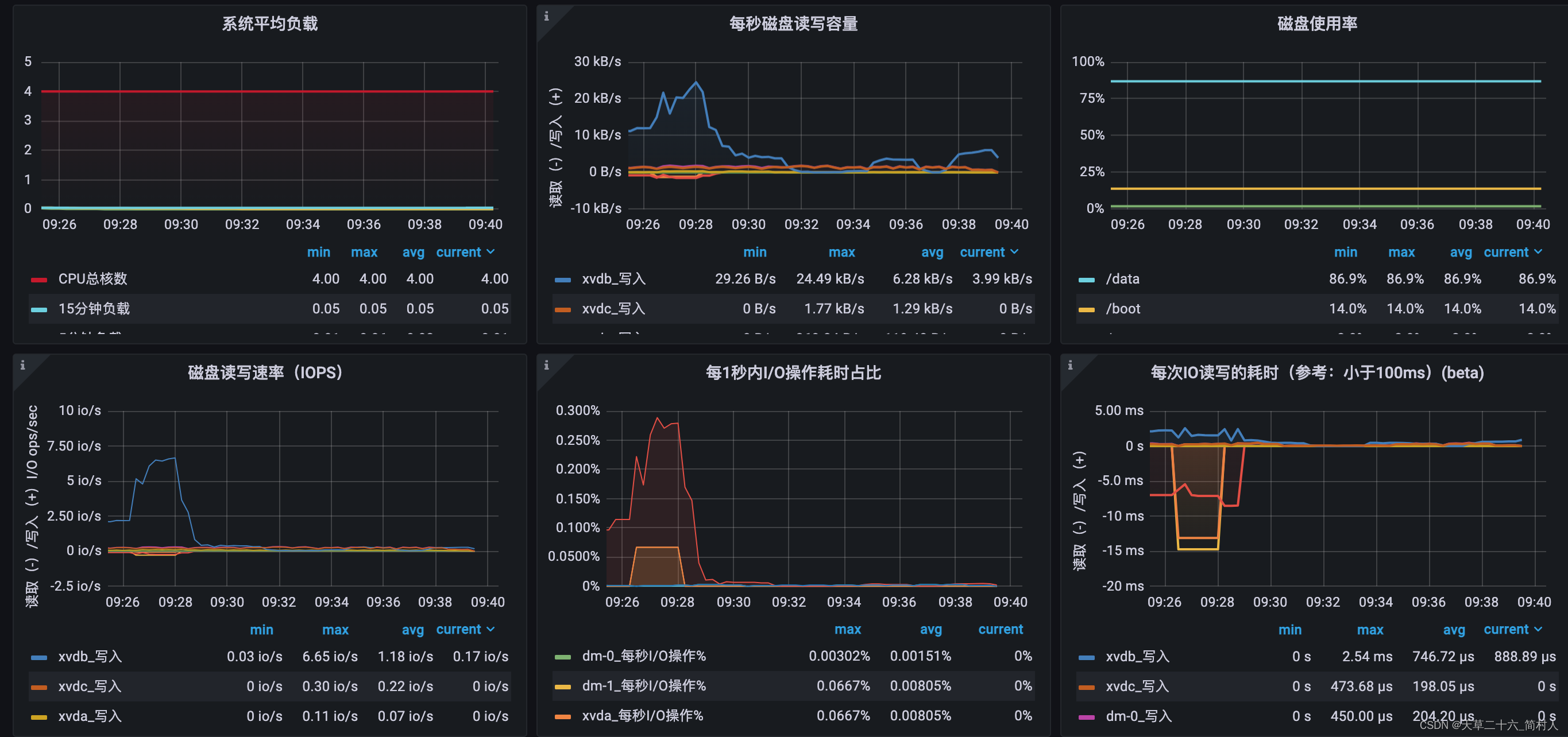Sort IOPS legend by current column
This screenshot has height=737, width=1568.
coord(465,629)
